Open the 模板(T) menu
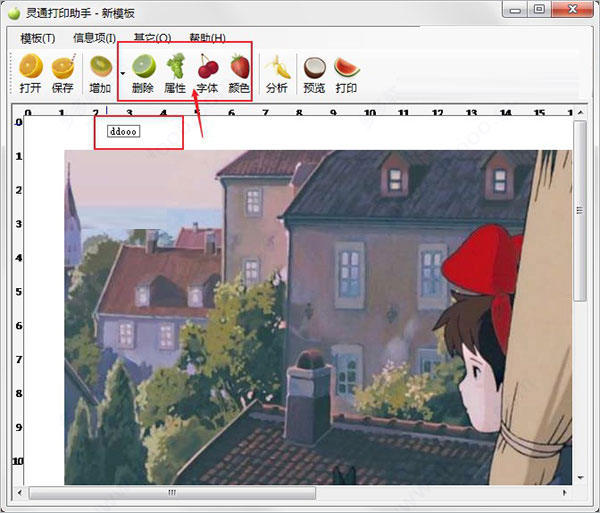600x513 pixels. (x=38, y=38)
